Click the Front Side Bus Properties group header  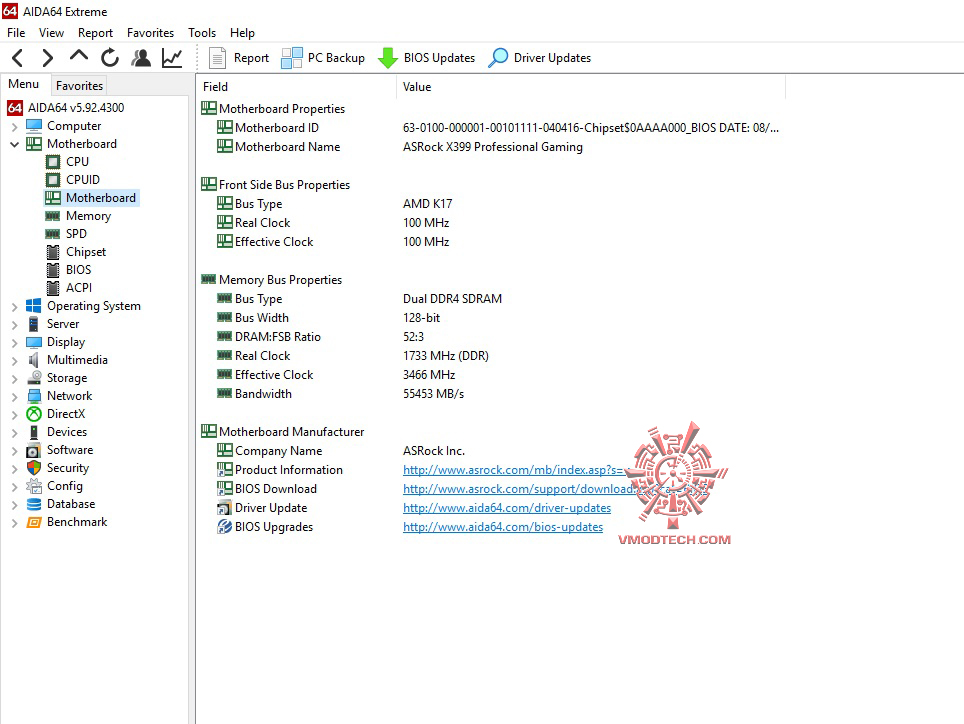tap(275, 184)
